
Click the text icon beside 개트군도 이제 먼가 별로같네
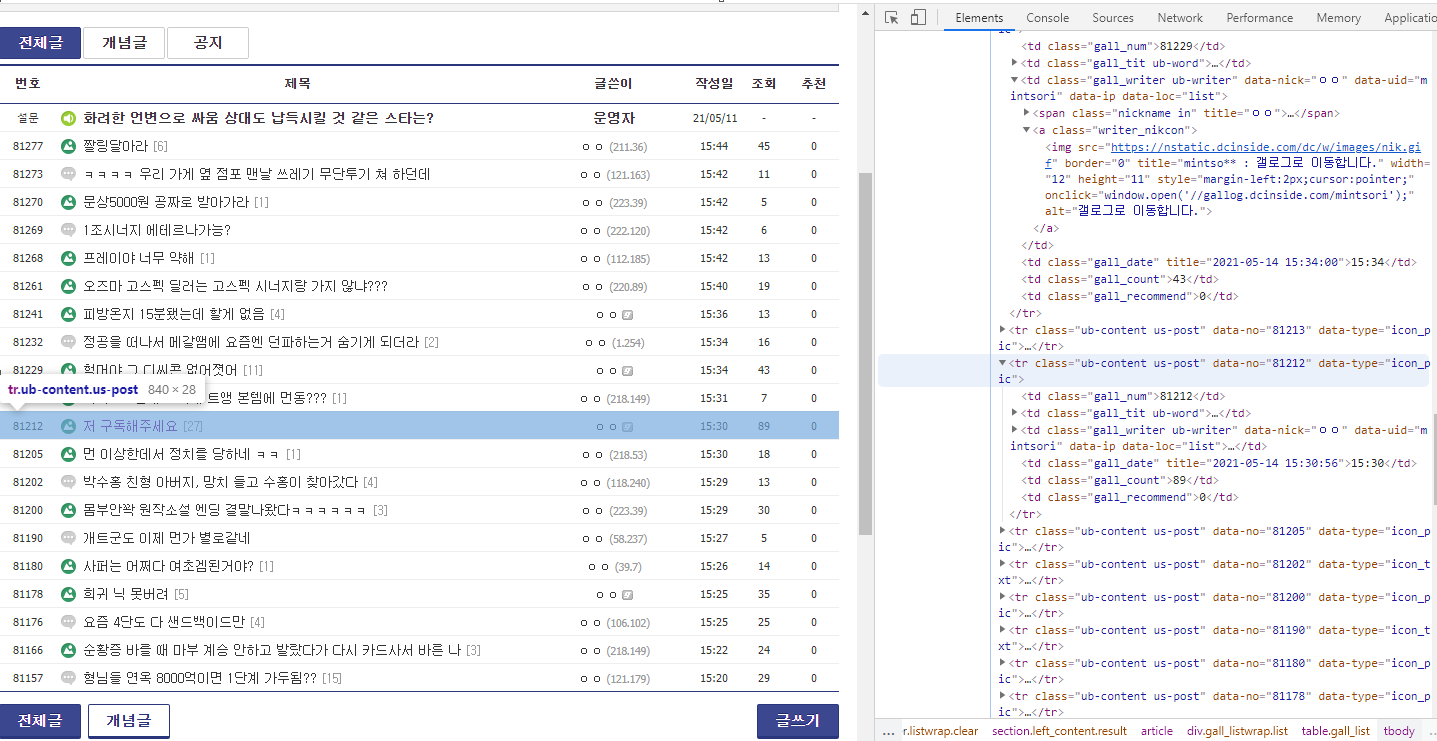click(x=68, y=538)
